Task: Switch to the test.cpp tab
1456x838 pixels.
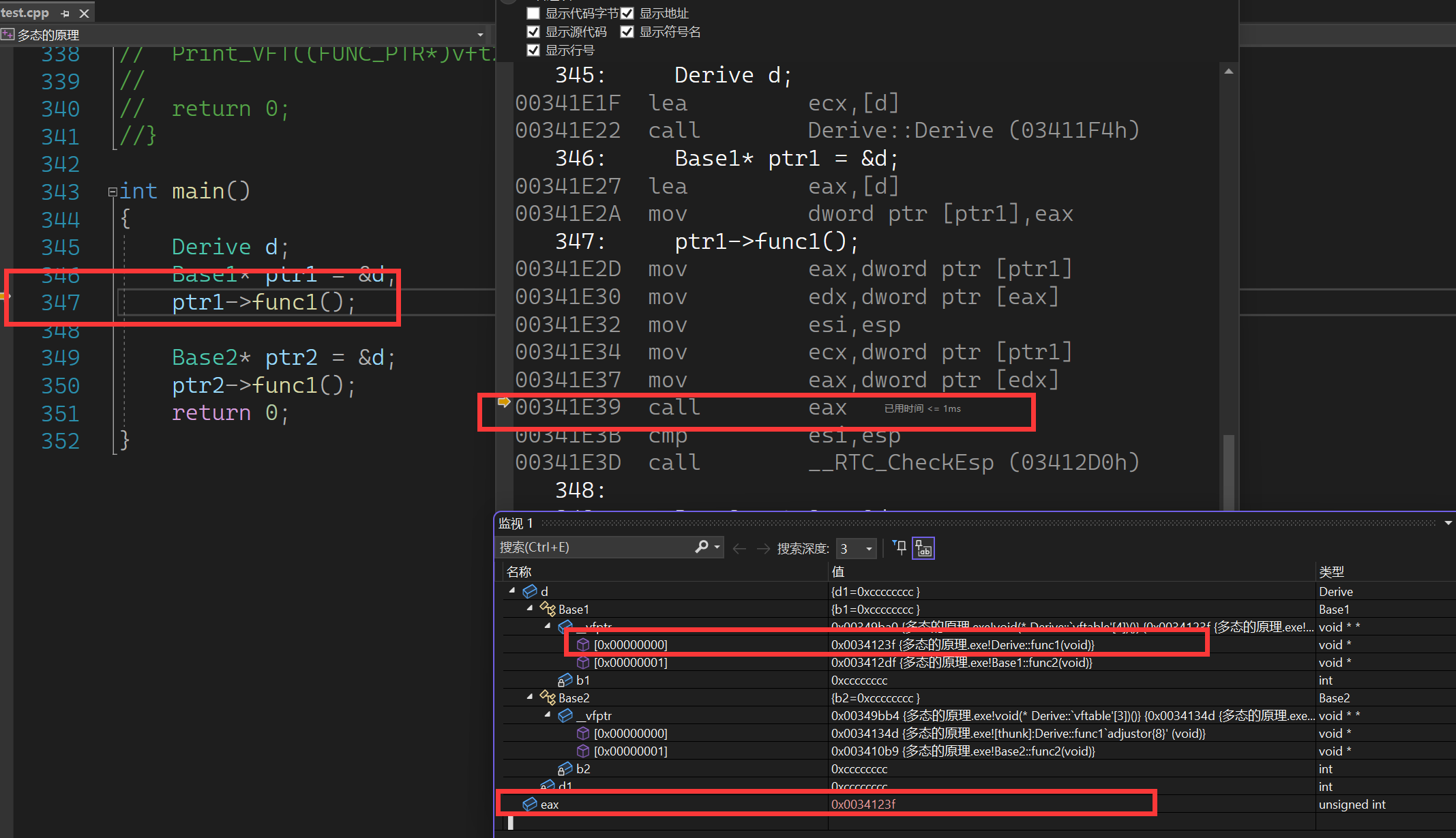Action: (25, 12)
